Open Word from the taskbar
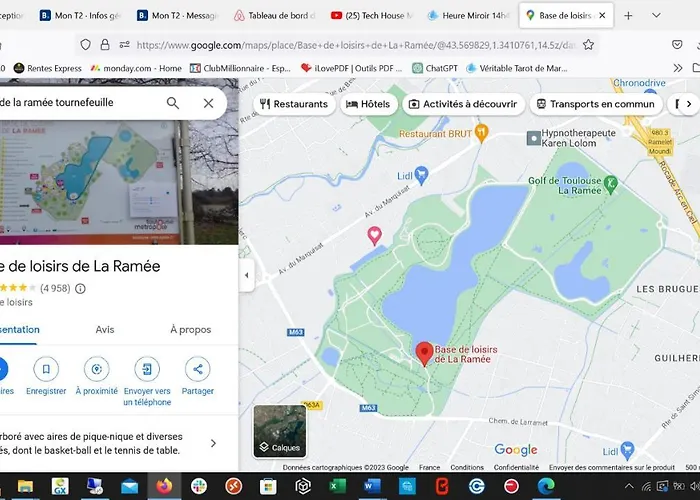The height and width of the screenshot is (500, 700). tap(372, 486)
